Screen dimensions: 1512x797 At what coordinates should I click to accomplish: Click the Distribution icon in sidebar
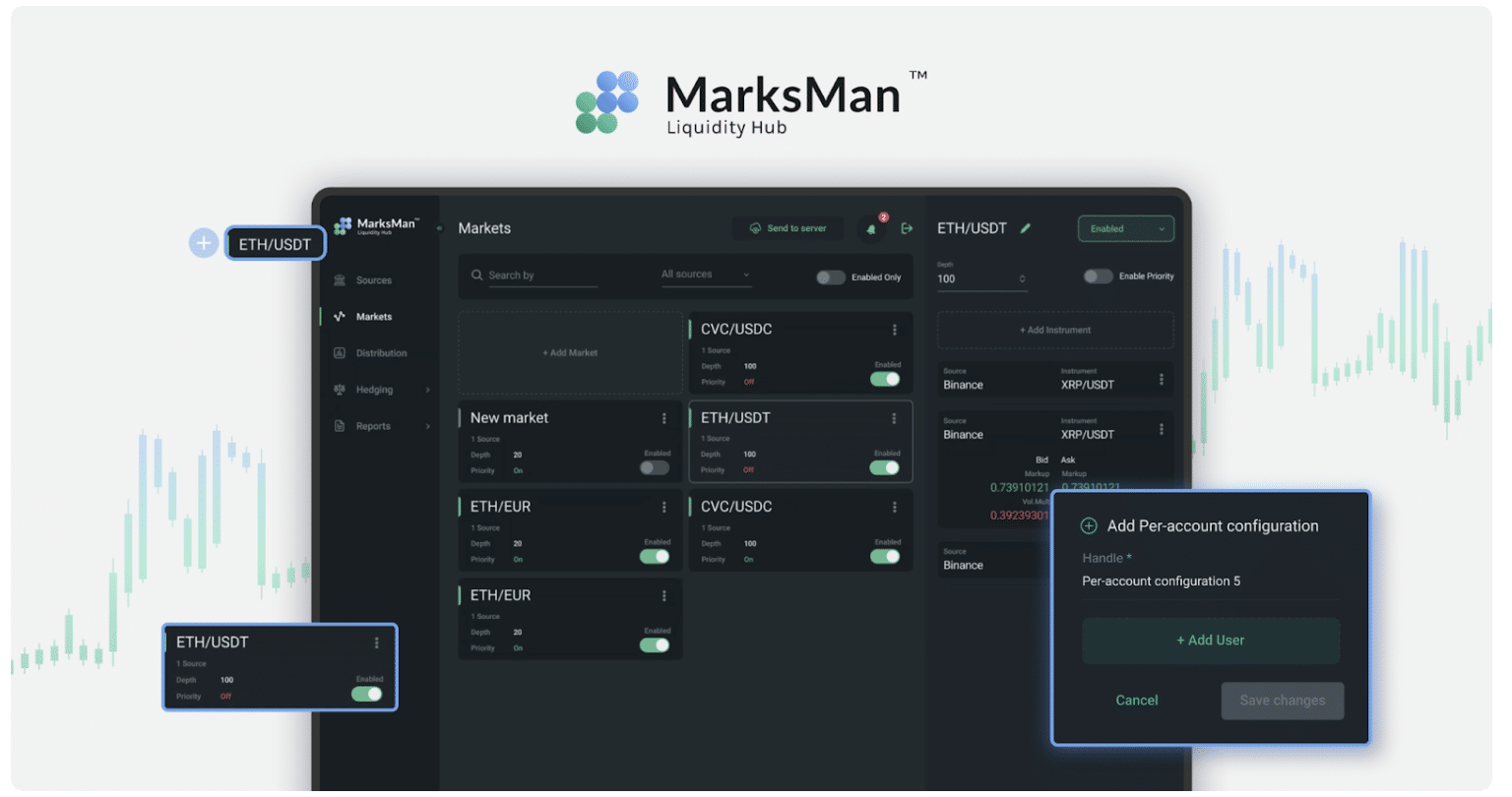340,353
